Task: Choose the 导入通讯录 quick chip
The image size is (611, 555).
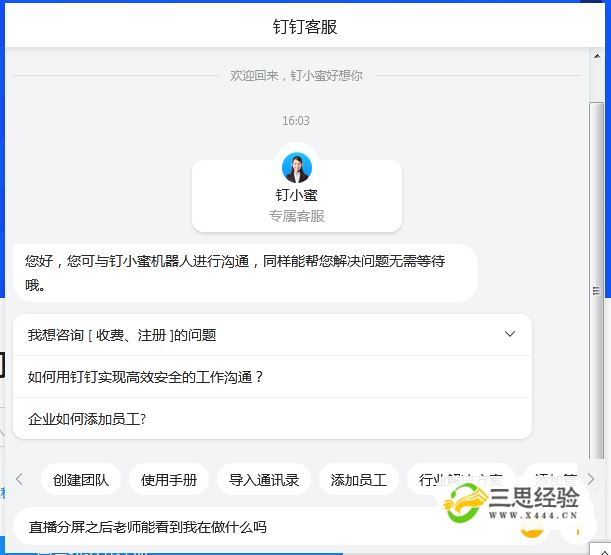Action: click(264, 480)
